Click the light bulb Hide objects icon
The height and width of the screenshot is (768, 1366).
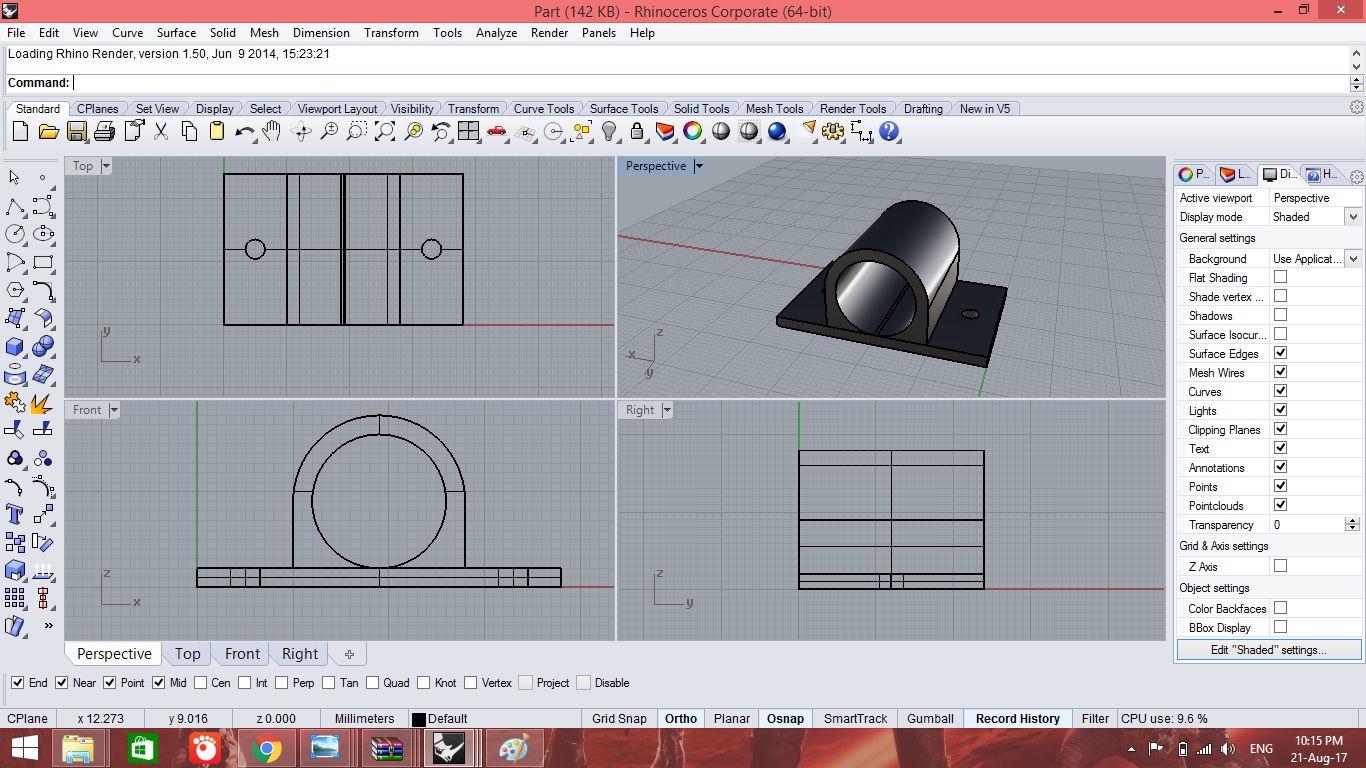click(609, 131)
